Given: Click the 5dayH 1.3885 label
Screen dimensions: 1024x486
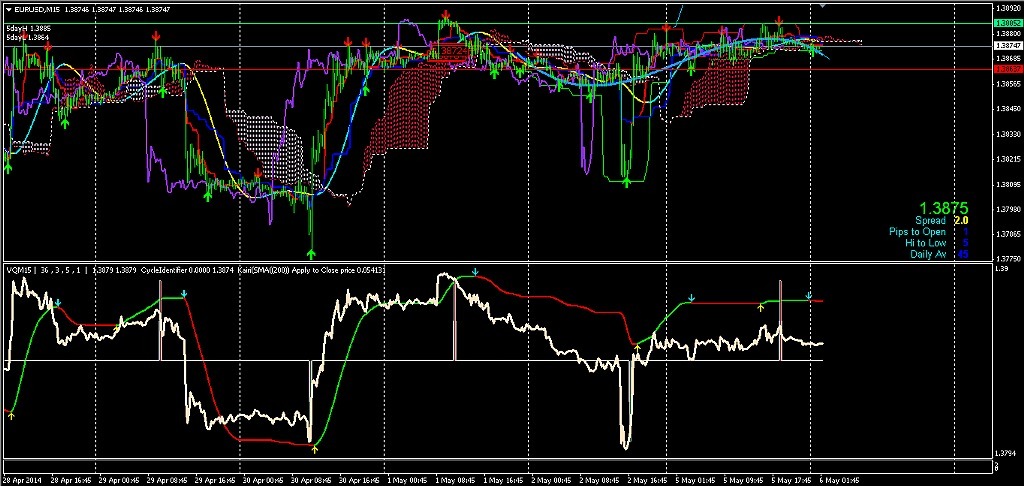Looking at the screenshot, I should (x=28, y=28).
